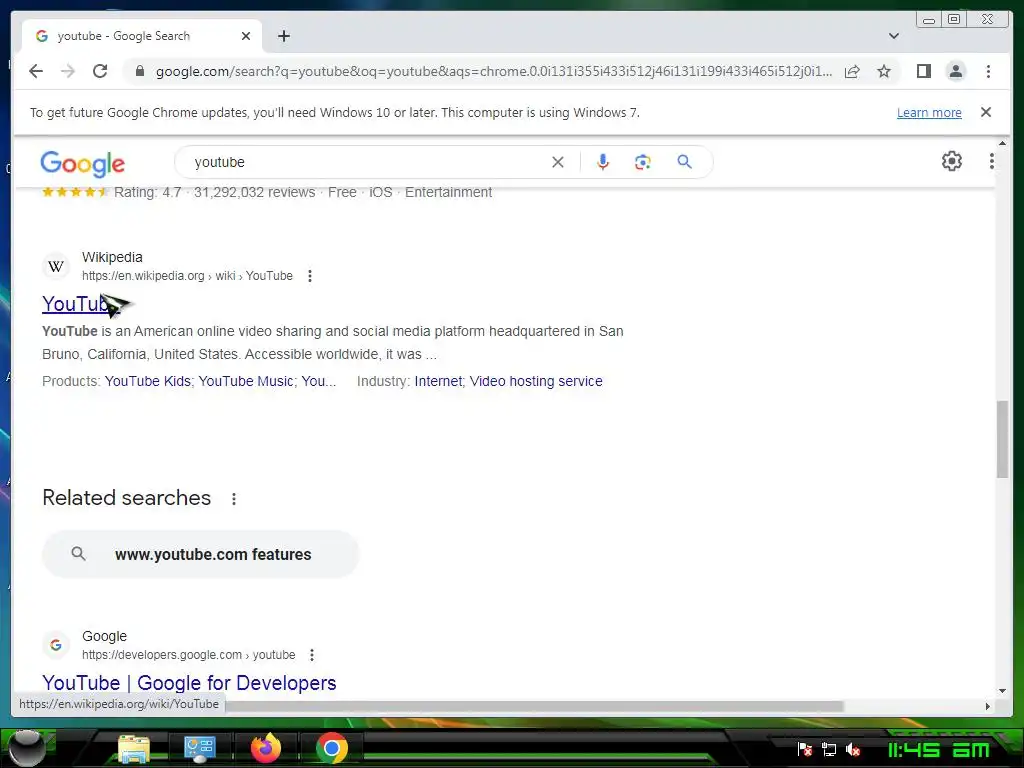Screen dimensions: 1024x768
Task: Click scrollbar up arrow
Action: [x=1002, y=142]
